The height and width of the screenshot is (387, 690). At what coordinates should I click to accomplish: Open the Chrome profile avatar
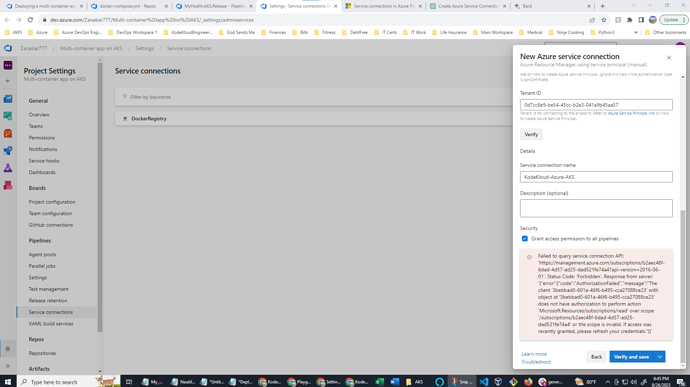coord(653,20)
